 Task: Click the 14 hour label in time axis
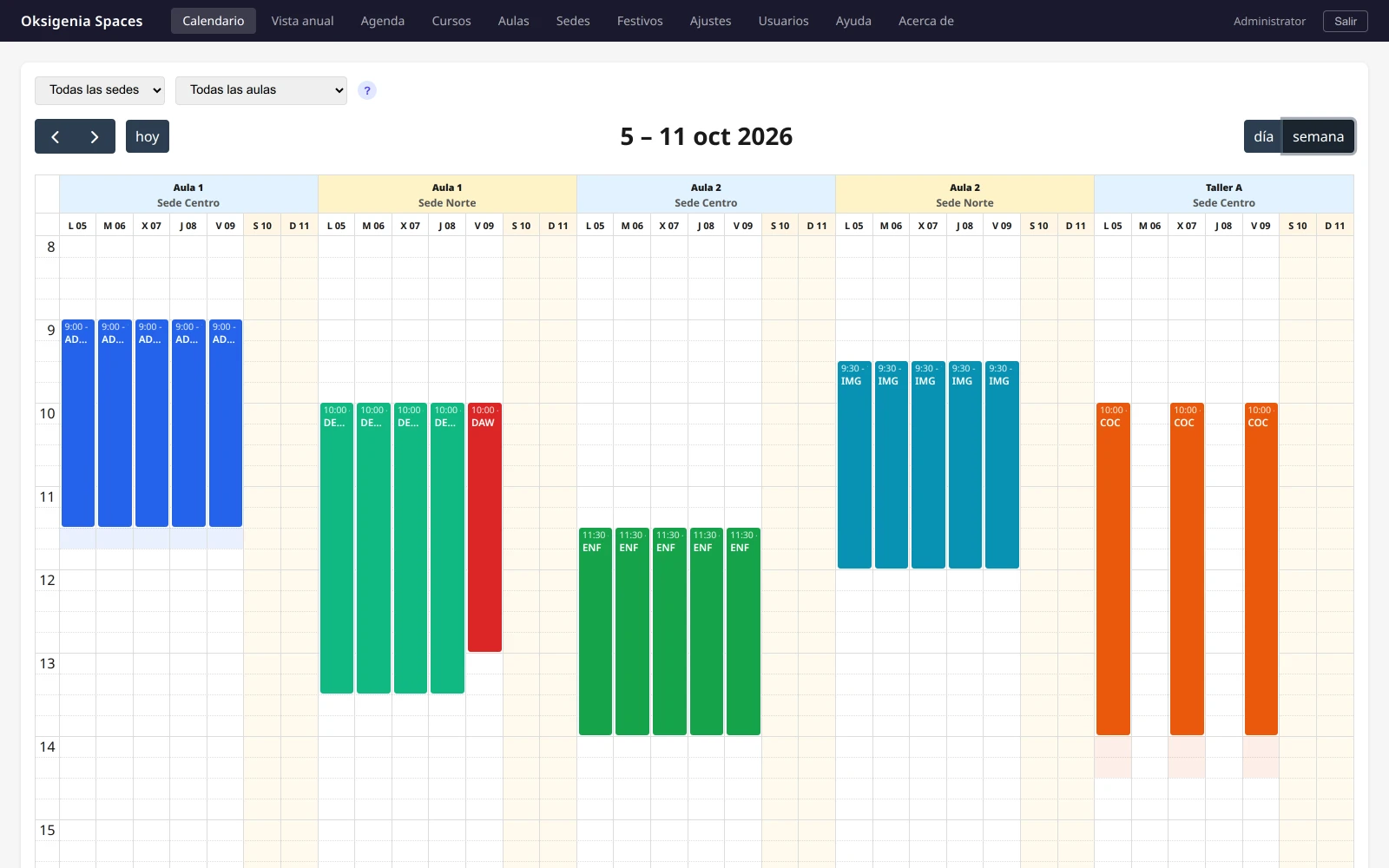[x=48, y=746]
